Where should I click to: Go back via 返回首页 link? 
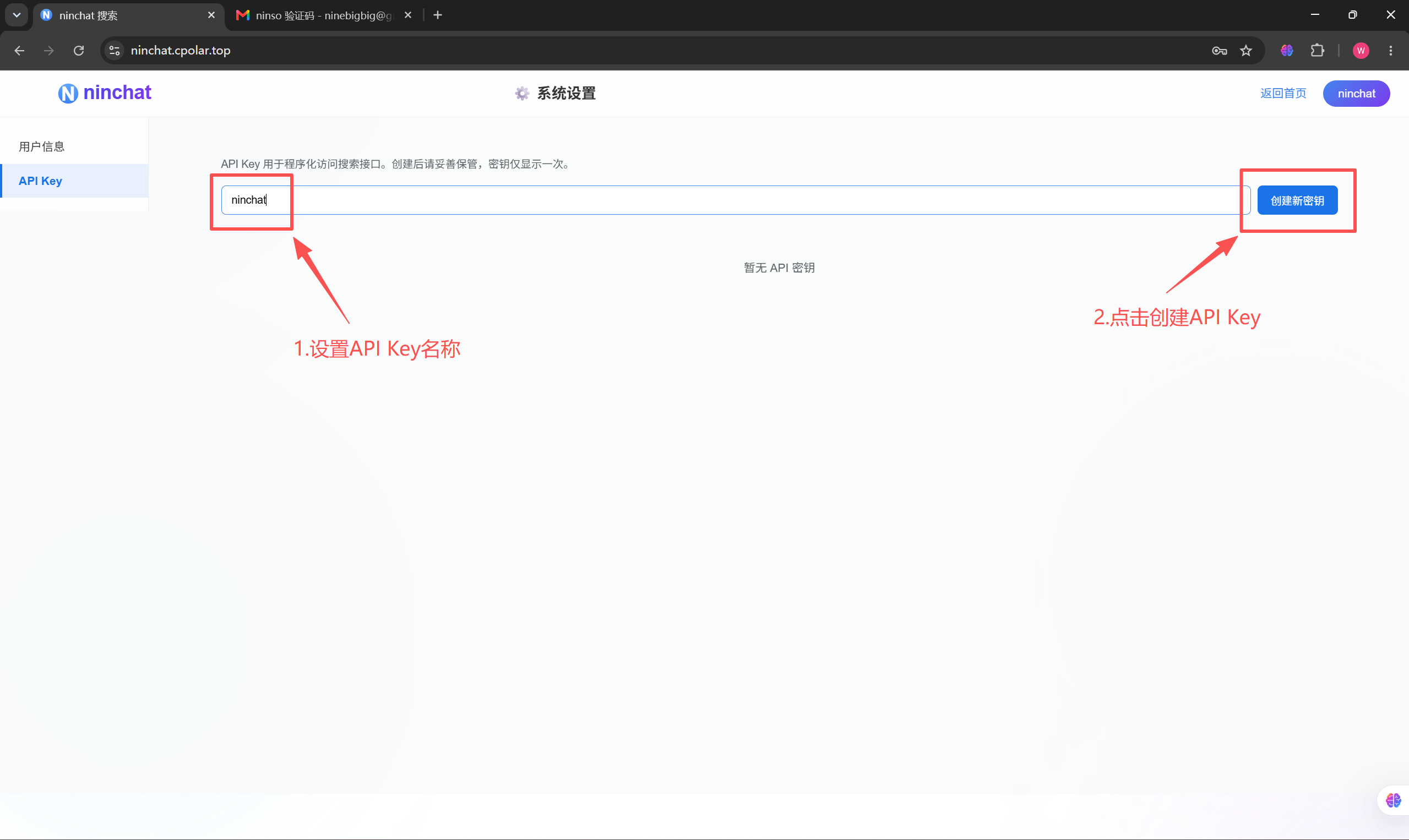[1283, 94]
